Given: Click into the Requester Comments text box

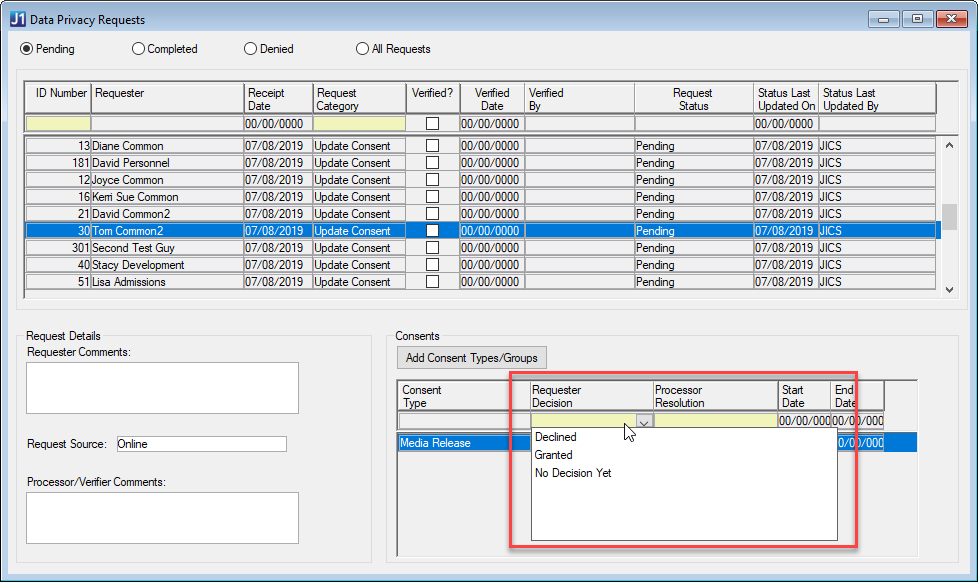Looking at the screenshot, I should [162, 387].
